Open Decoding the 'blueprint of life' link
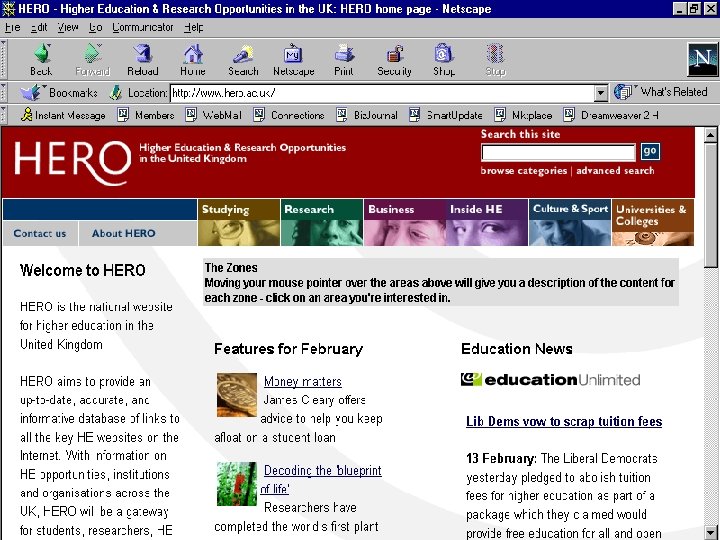Image resolution: width=720 pixels, height=540 pixels. (321, 479)
